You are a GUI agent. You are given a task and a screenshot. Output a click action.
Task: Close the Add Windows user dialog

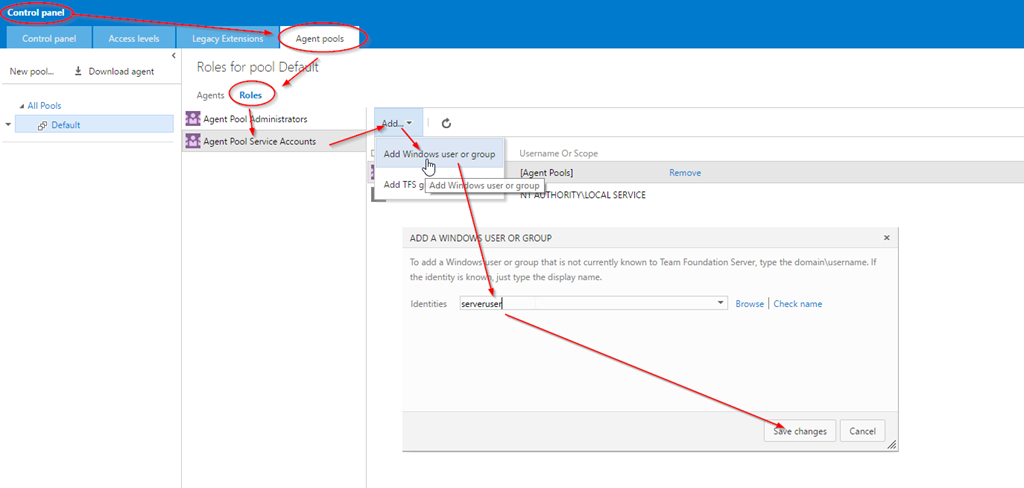point(886,238)
